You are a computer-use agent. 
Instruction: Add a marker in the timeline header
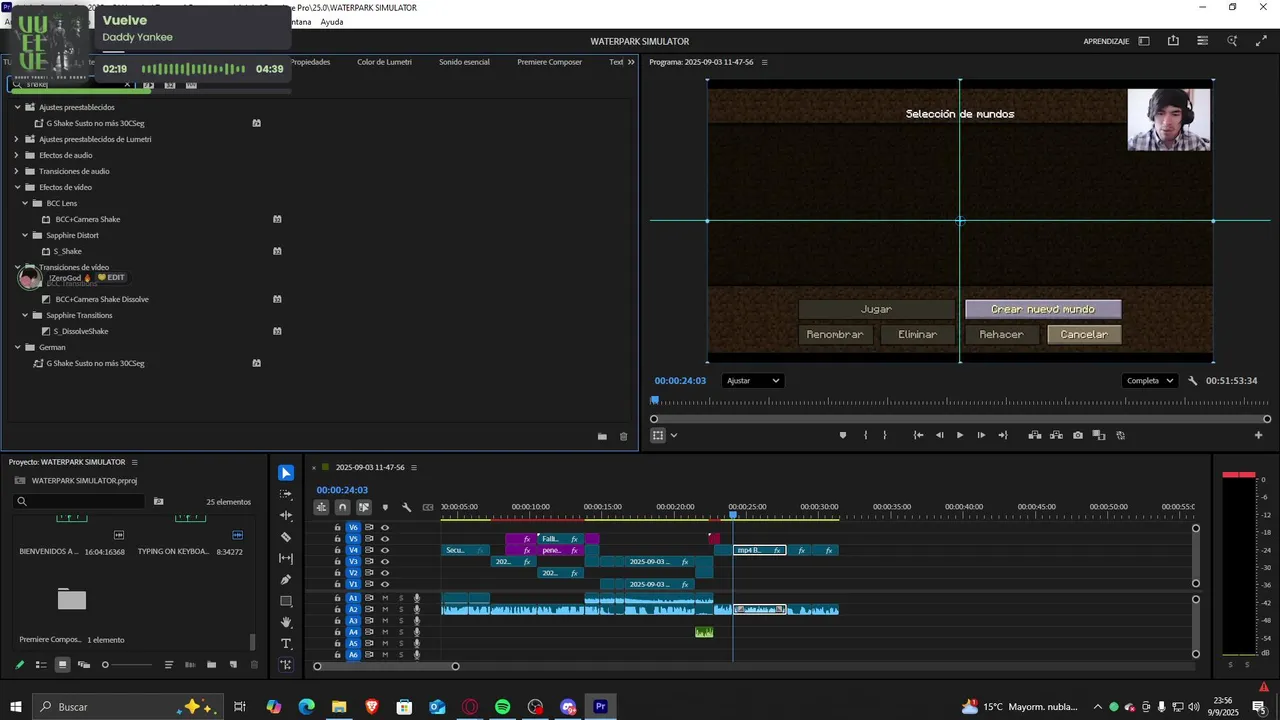[385, 507]
